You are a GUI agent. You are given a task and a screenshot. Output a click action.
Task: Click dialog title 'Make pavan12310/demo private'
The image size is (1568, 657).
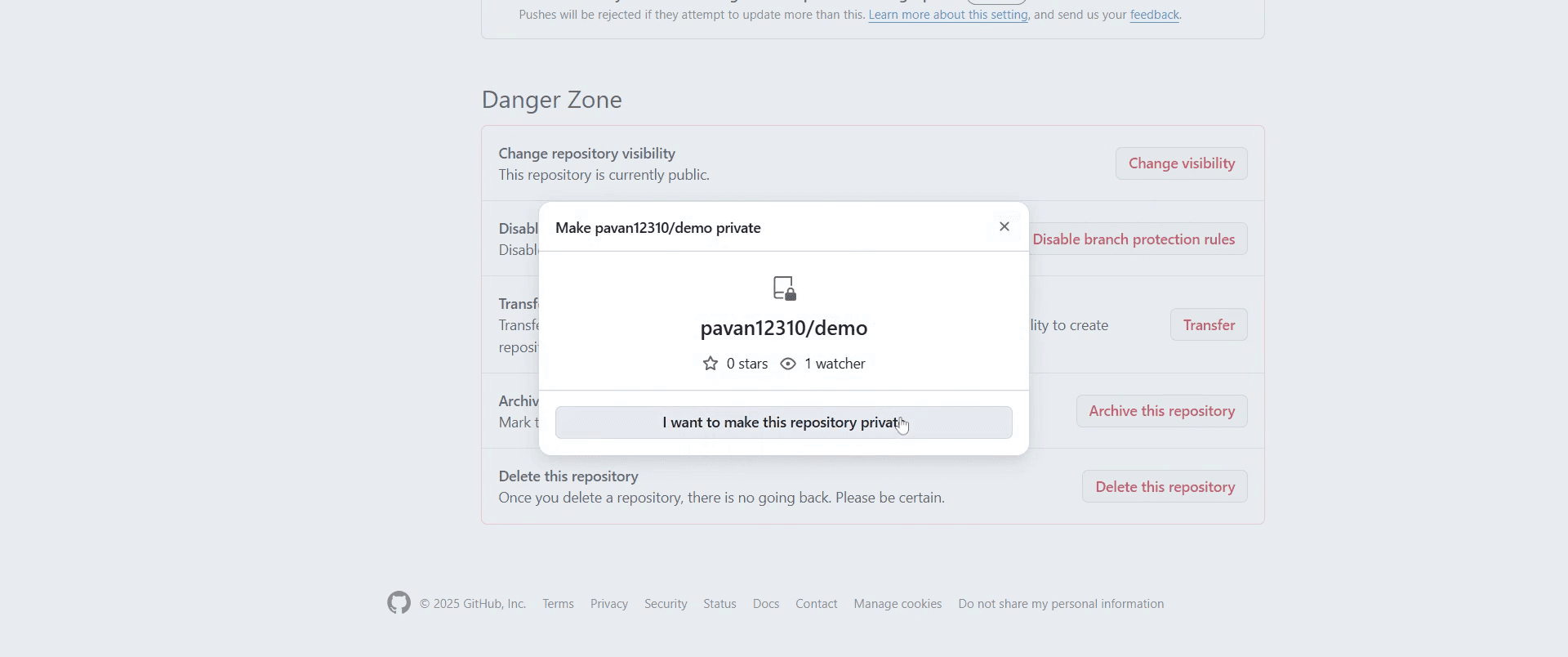click(658, 228)
